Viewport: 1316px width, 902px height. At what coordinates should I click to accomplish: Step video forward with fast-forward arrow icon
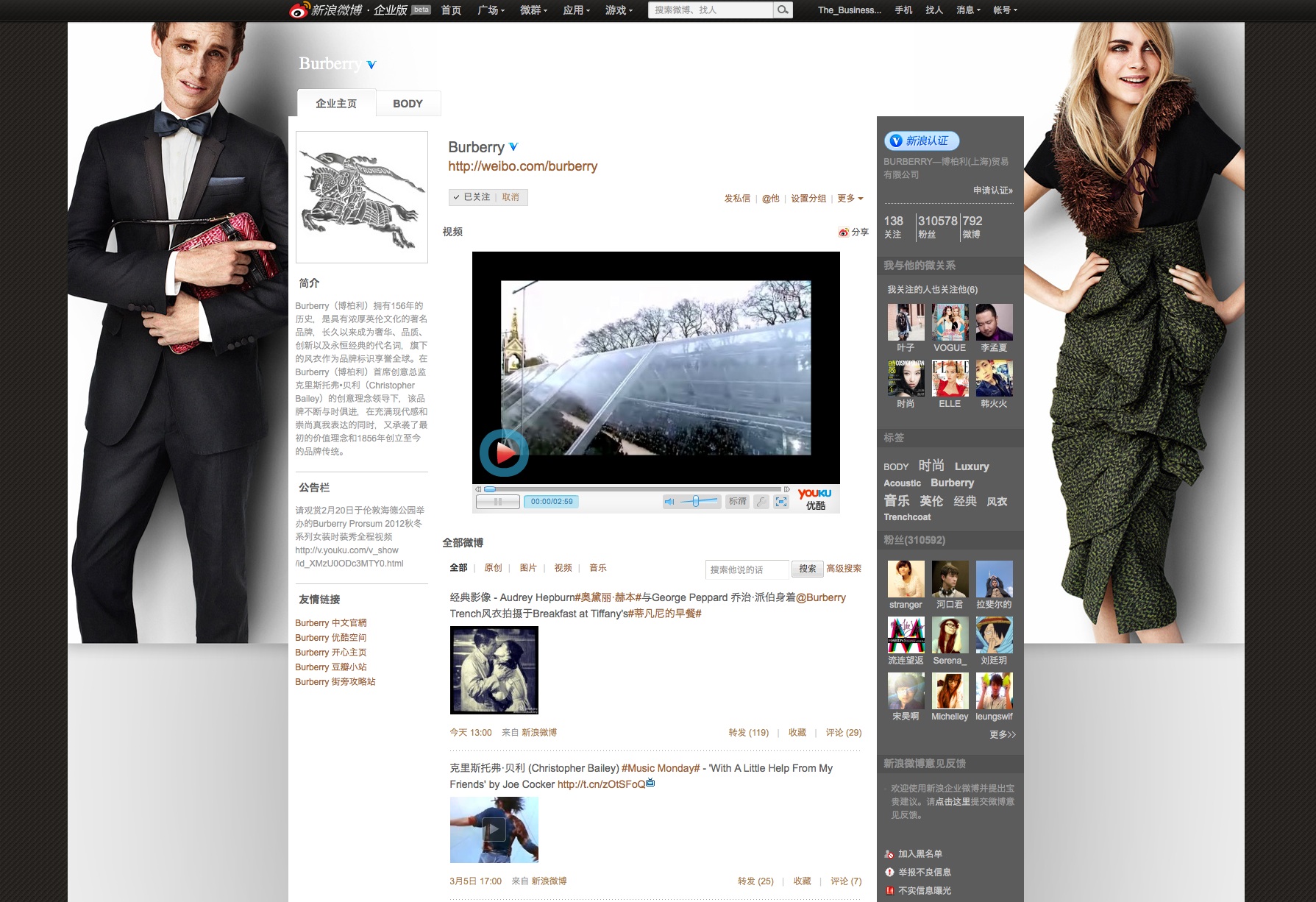[786, 489]
